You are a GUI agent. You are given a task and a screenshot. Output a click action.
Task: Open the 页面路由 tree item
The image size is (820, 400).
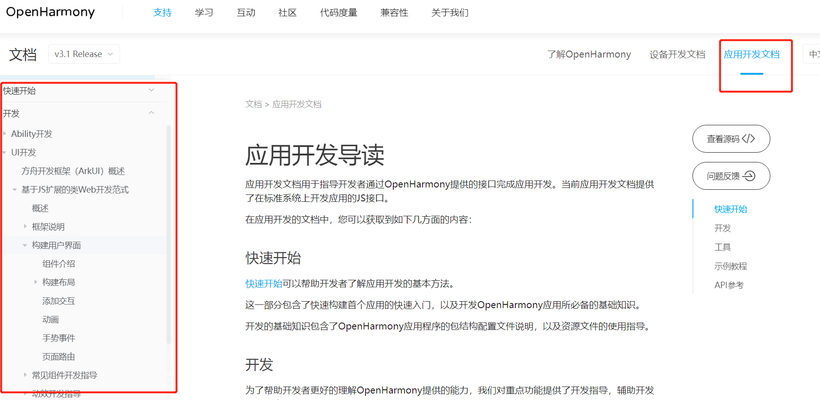pyautogui.click(x=59, y=357)
